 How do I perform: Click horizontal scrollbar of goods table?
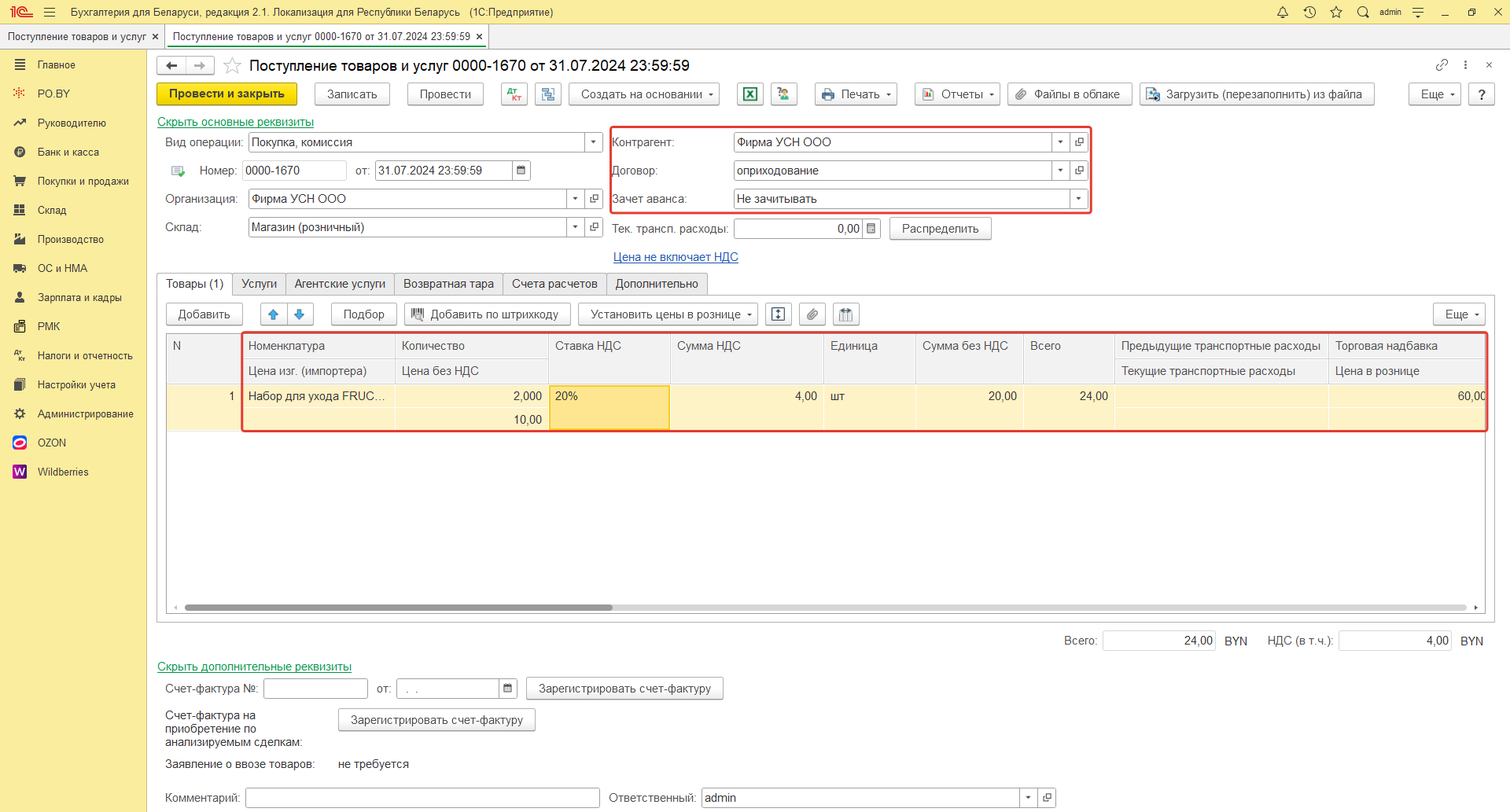[398, 608]
